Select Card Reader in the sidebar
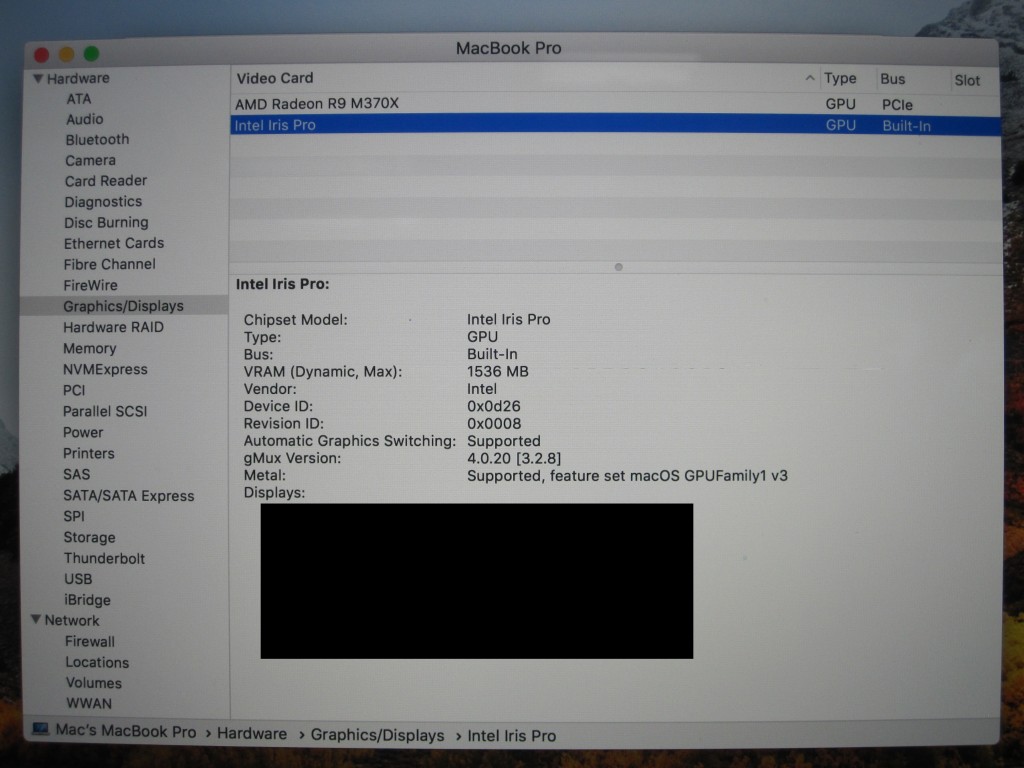 click(106, 180)
